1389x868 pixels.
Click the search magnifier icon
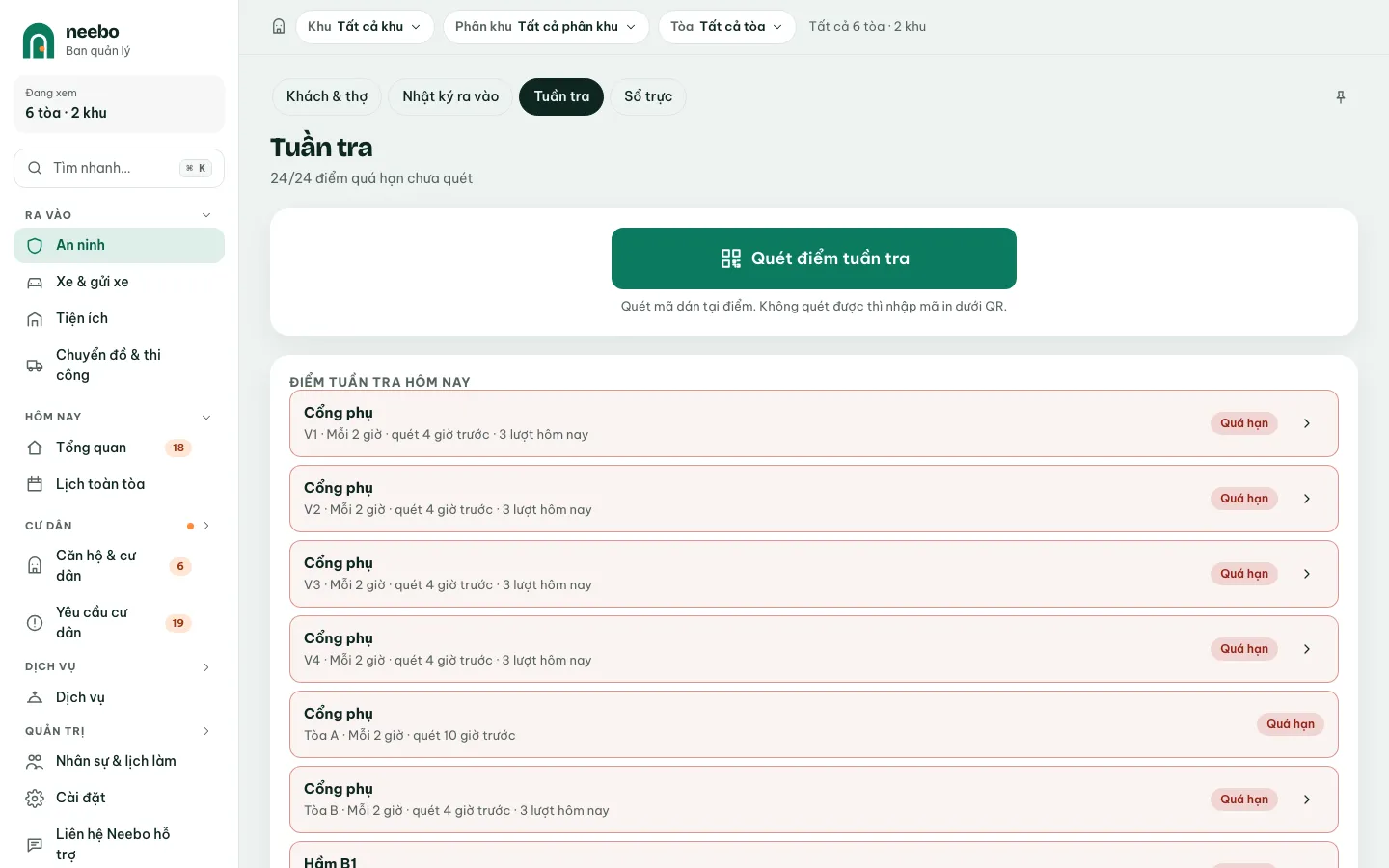click(x=35, y=168)
